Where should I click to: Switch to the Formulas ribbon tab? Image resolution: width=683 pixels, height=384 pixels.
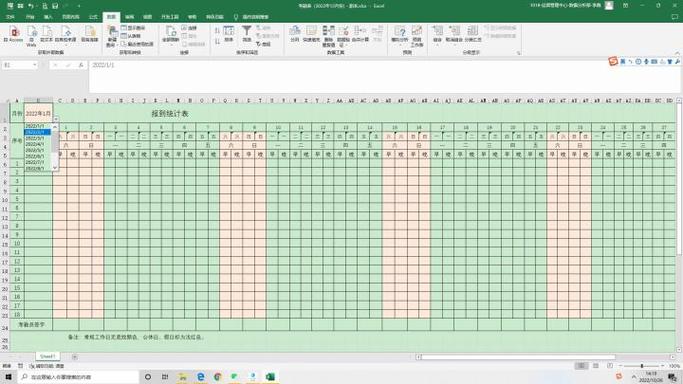tap(93, 17)
